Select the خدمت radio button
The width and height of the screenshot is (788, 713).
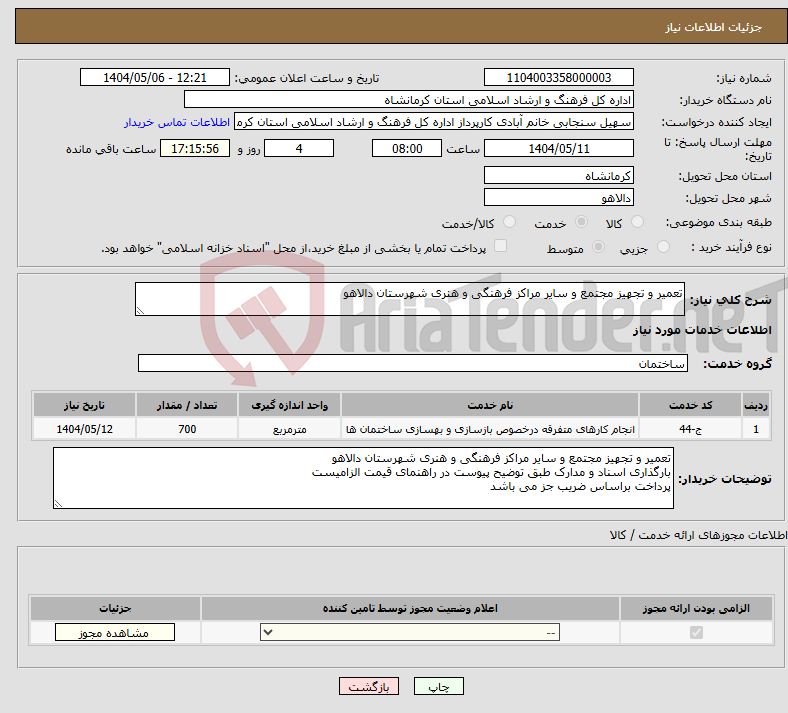[581, 222]
